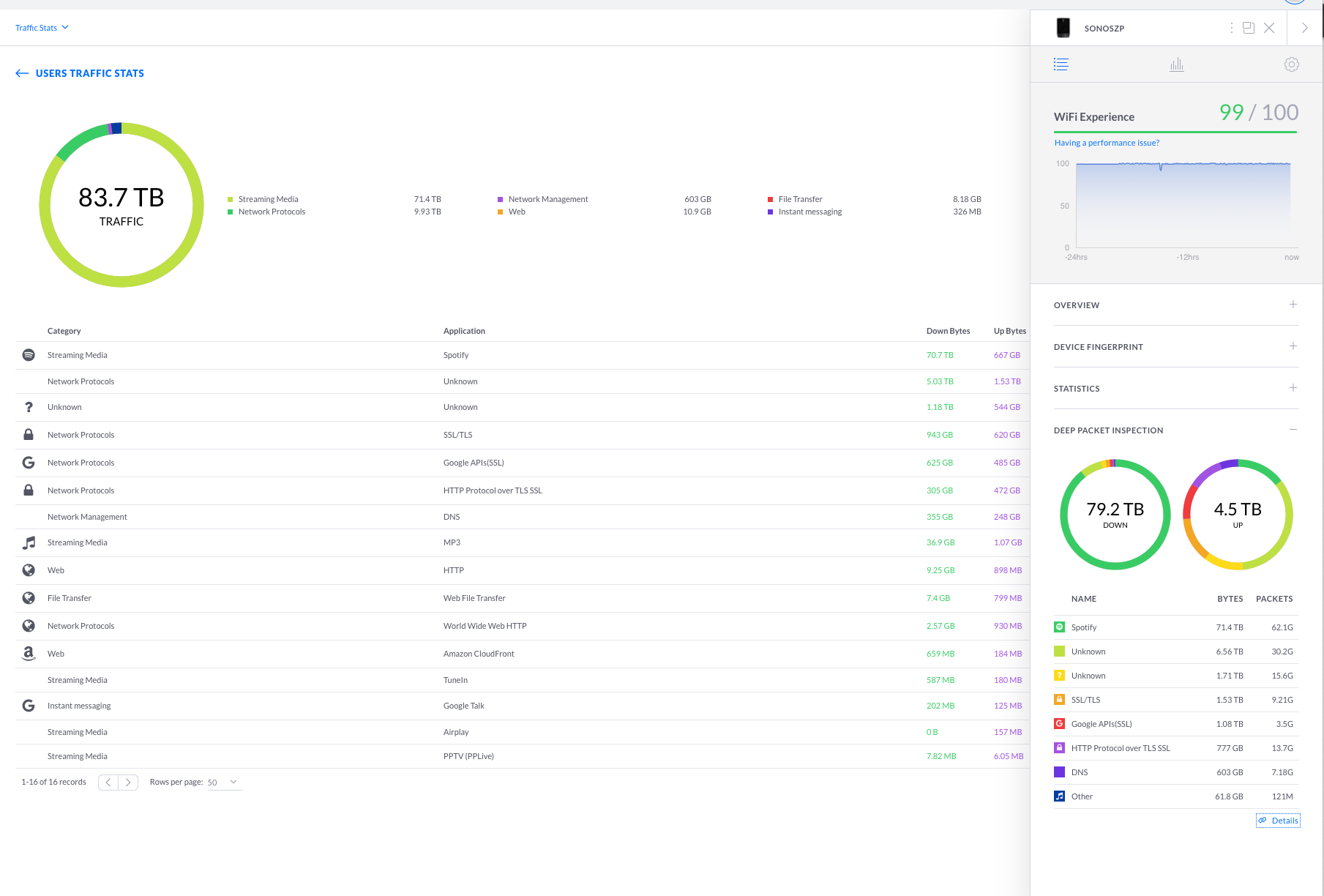Click the Having a performance issue link
1324x896 pixels.
1107,143
